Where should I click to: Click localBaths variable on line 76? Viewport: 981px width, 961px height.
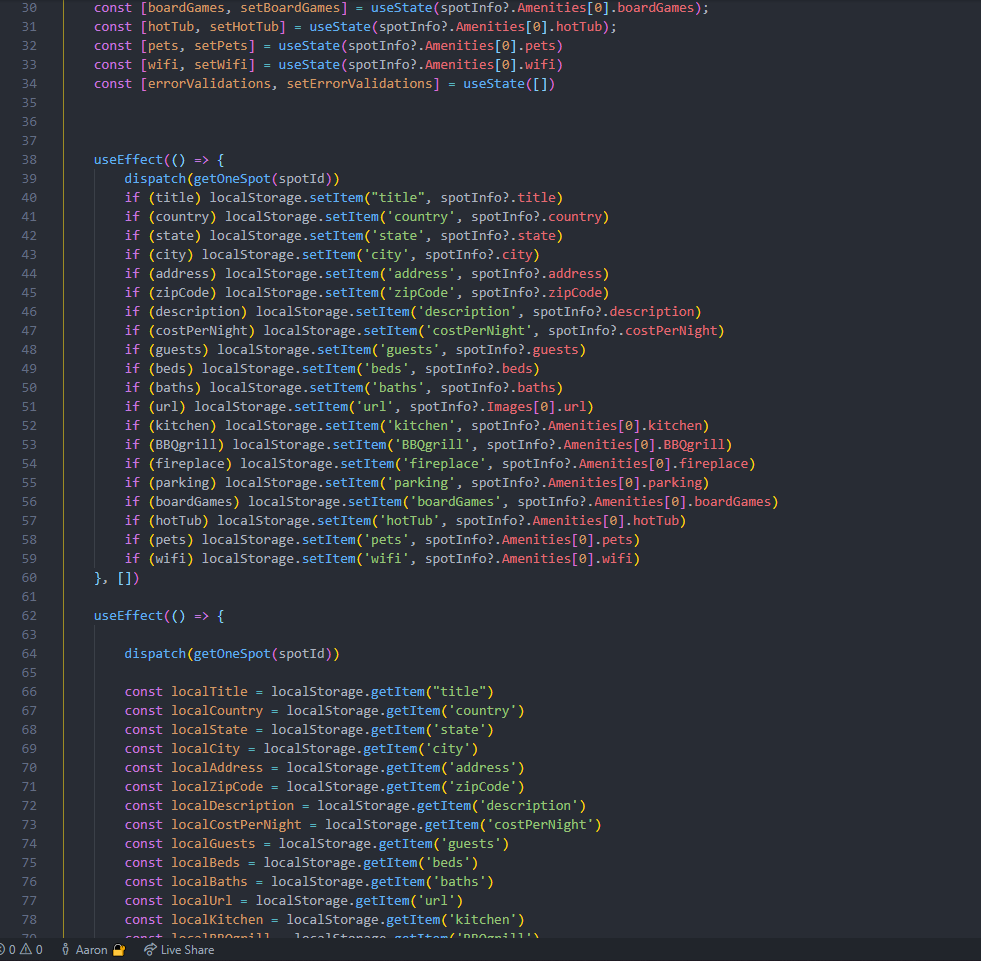210,882
